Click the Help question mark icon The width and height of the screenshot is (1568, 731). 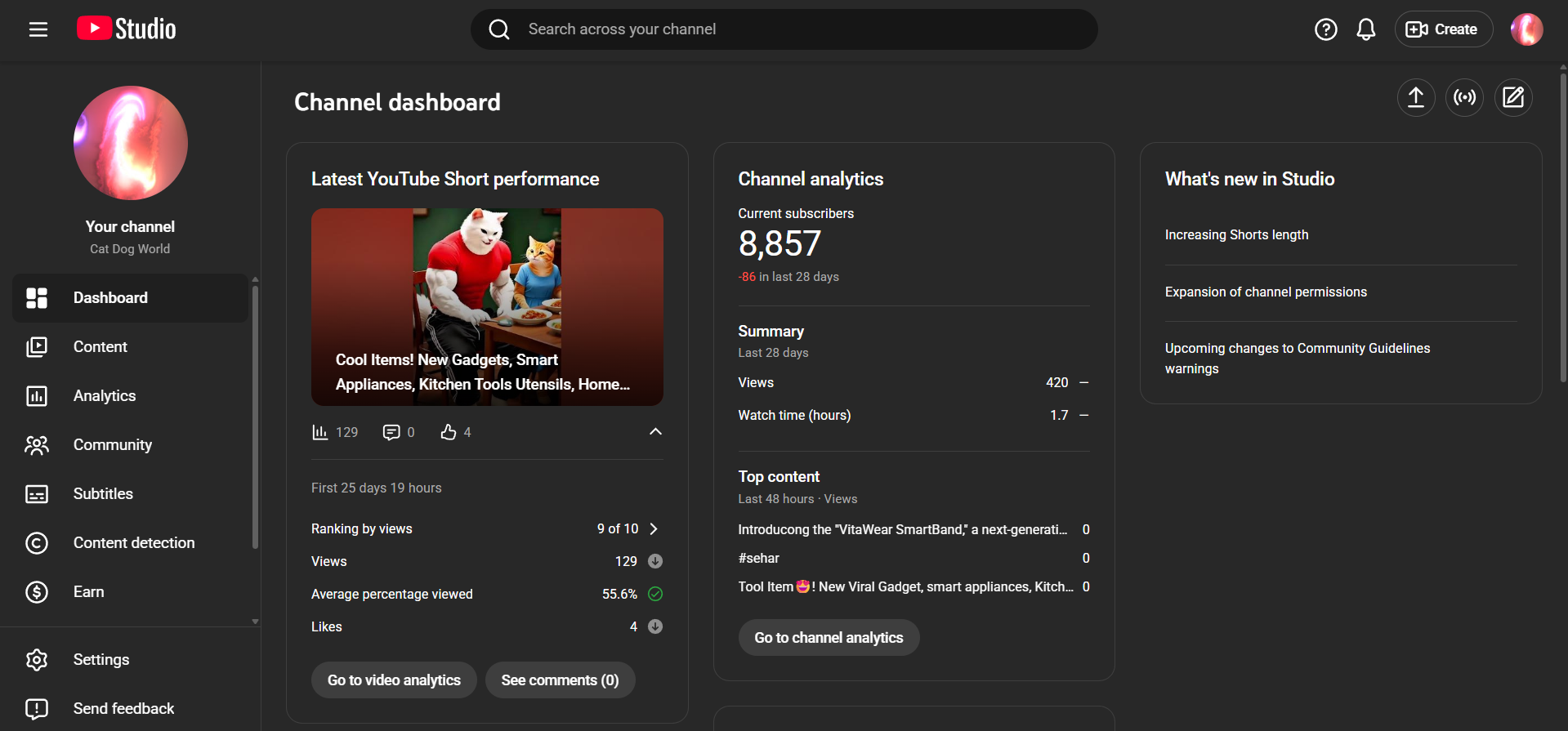(x=1325, y=29)
